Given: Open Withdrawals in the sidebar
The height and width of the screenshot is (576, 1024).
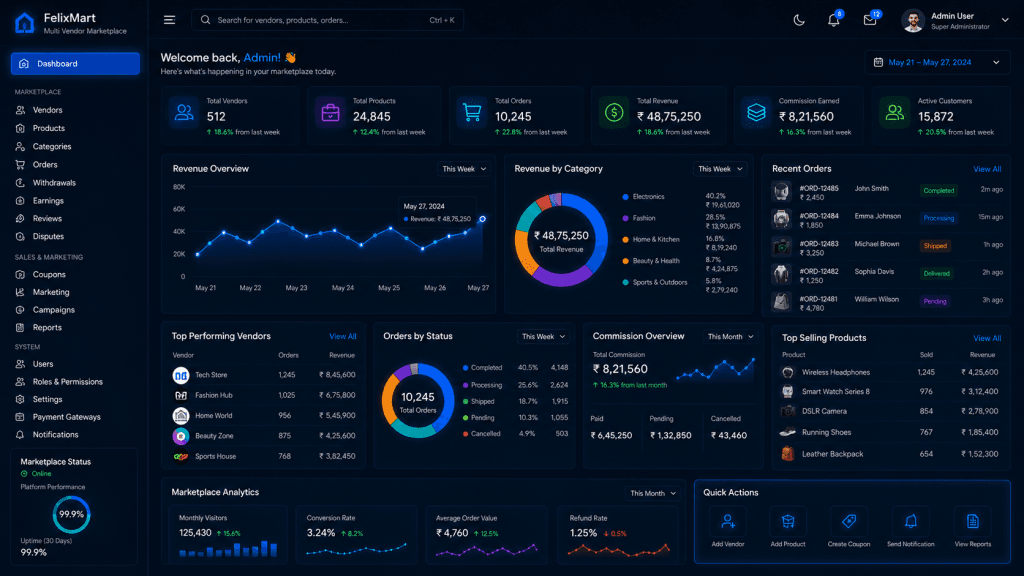Looking at the screenshot, I should 54,183.
